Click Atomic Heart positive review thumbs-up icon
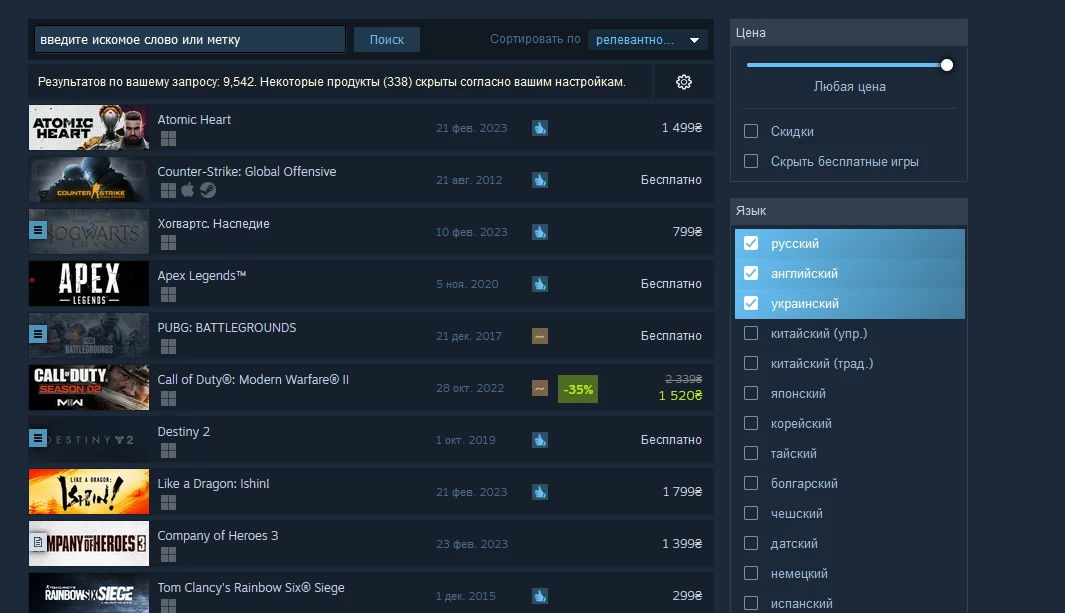Screen dimensions: 1065x613 [540, 128]
